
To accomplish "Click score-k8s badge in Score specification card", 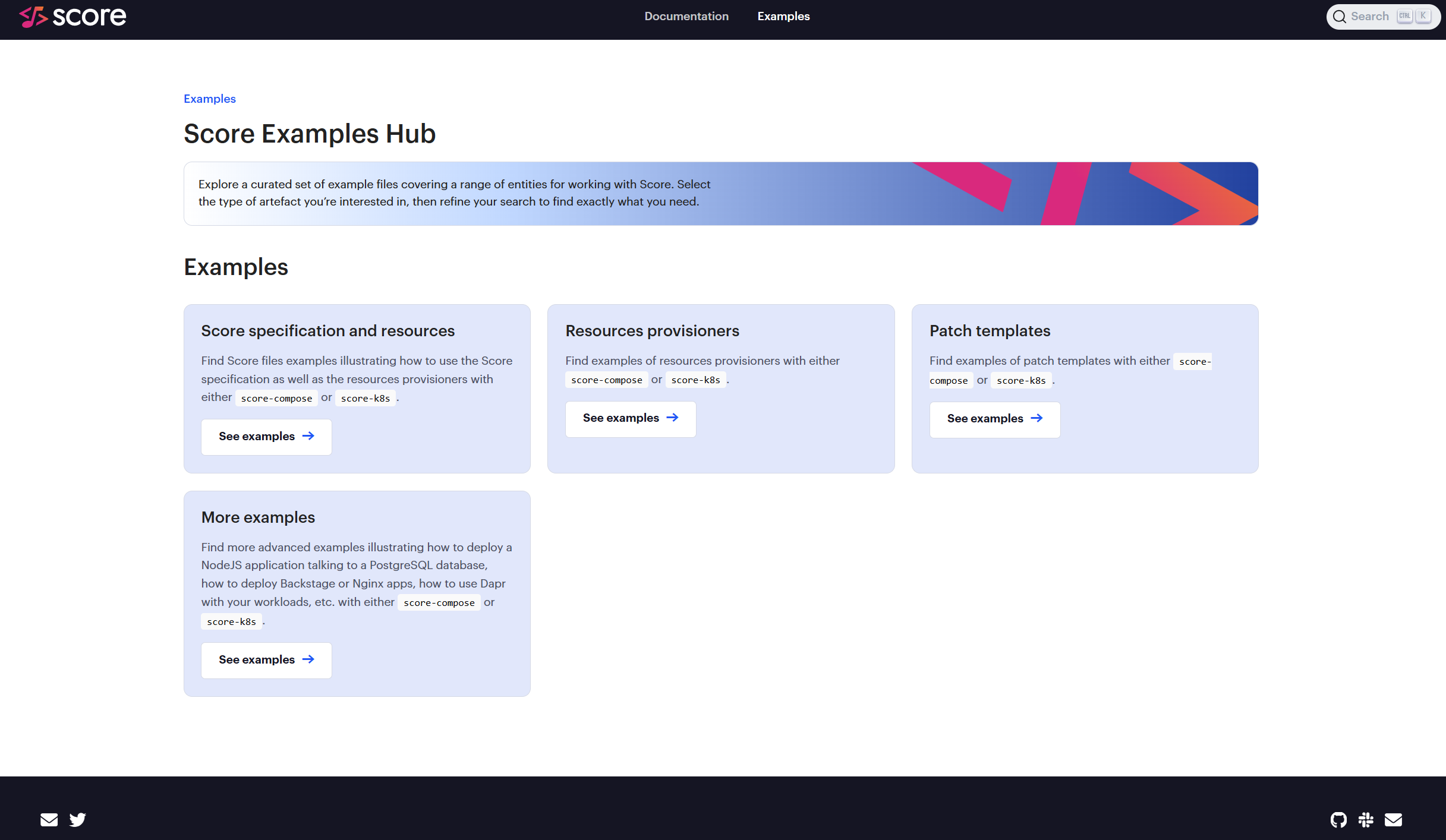I will (365, 398).
